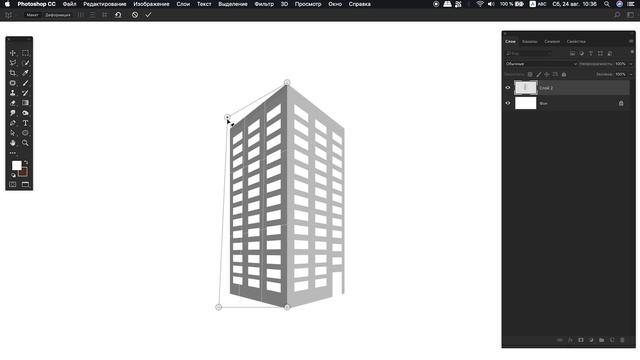
Task: Open the background brown color swatch
Action: [24, 172]
